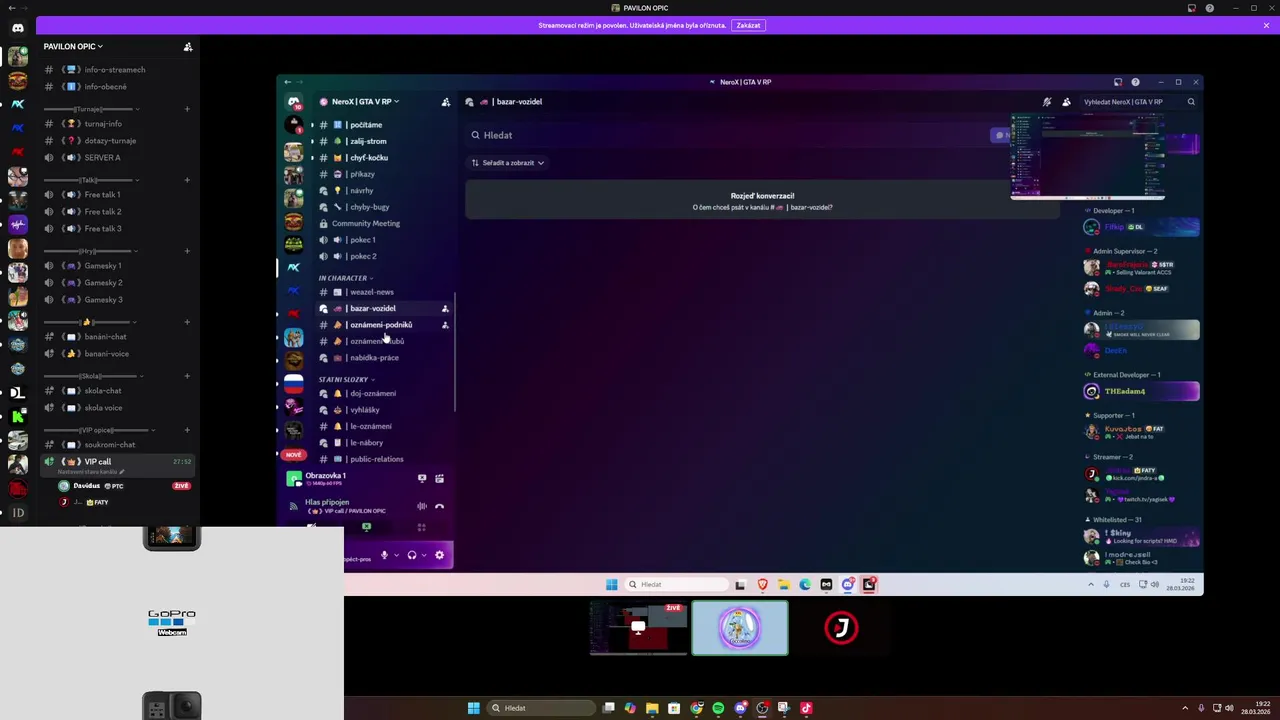This screenshot has height=720, width=1280.
Task: Open turnaj-info channel
Action: click(x=117, y=124)
